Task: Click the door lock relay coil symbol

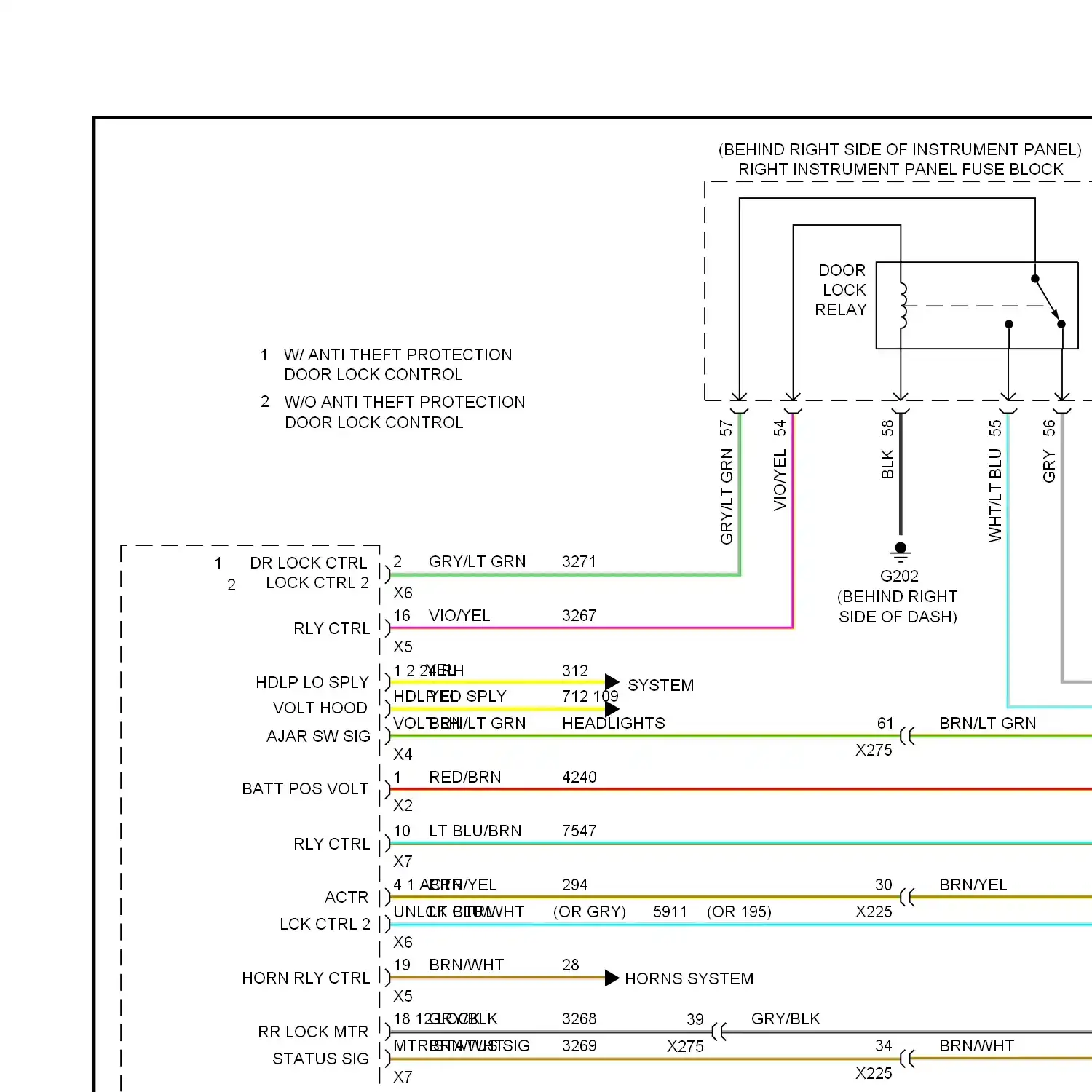Action: (903, 306)
